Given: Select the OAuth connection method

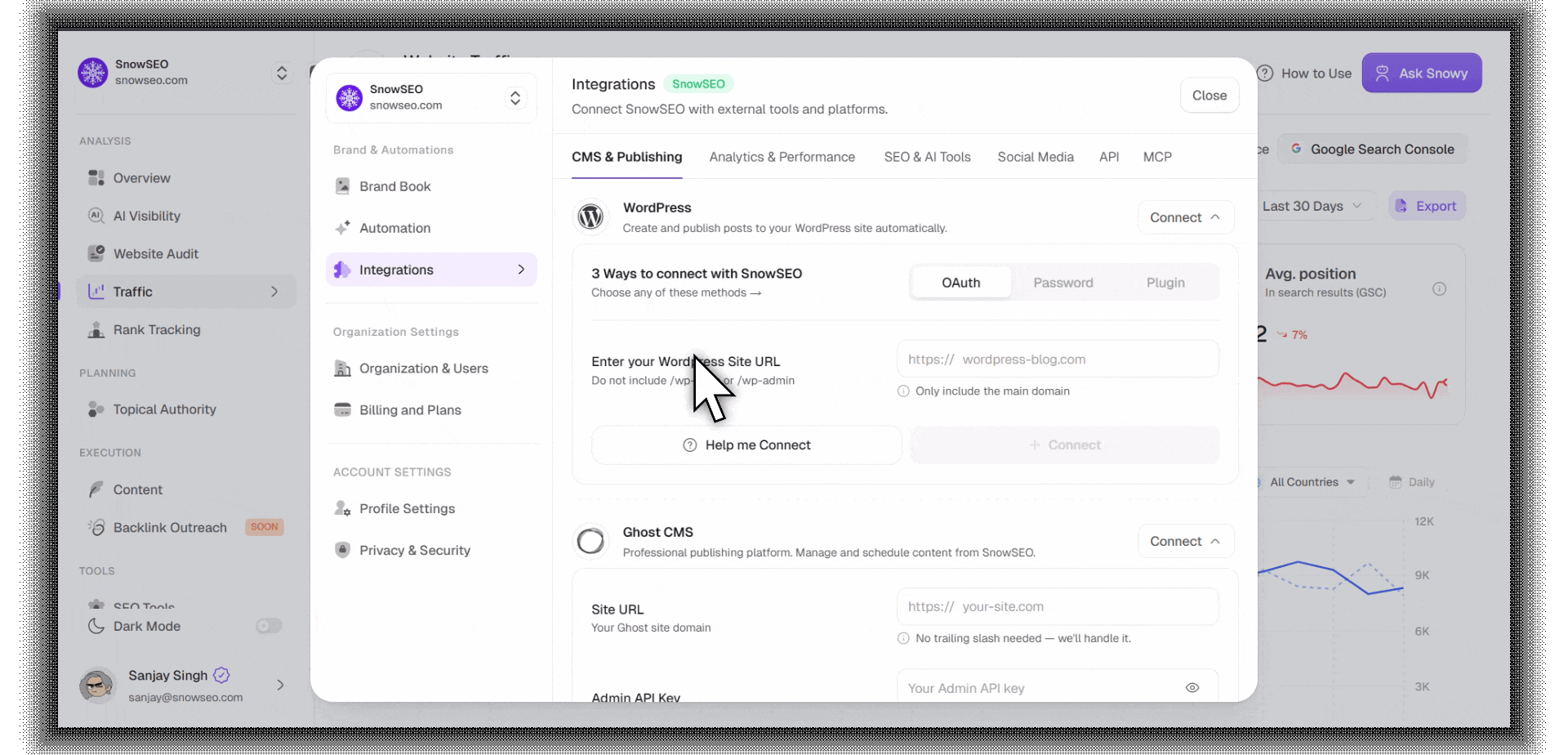Looking at the screenshot, I should click(961, 283).
